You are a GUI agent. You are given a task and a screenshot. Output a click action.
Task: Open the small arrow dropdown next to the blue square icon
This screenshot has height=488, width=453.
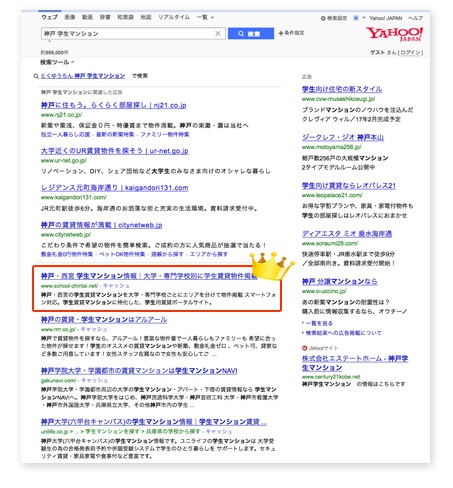pyautogui.click(x=364, y=18)
